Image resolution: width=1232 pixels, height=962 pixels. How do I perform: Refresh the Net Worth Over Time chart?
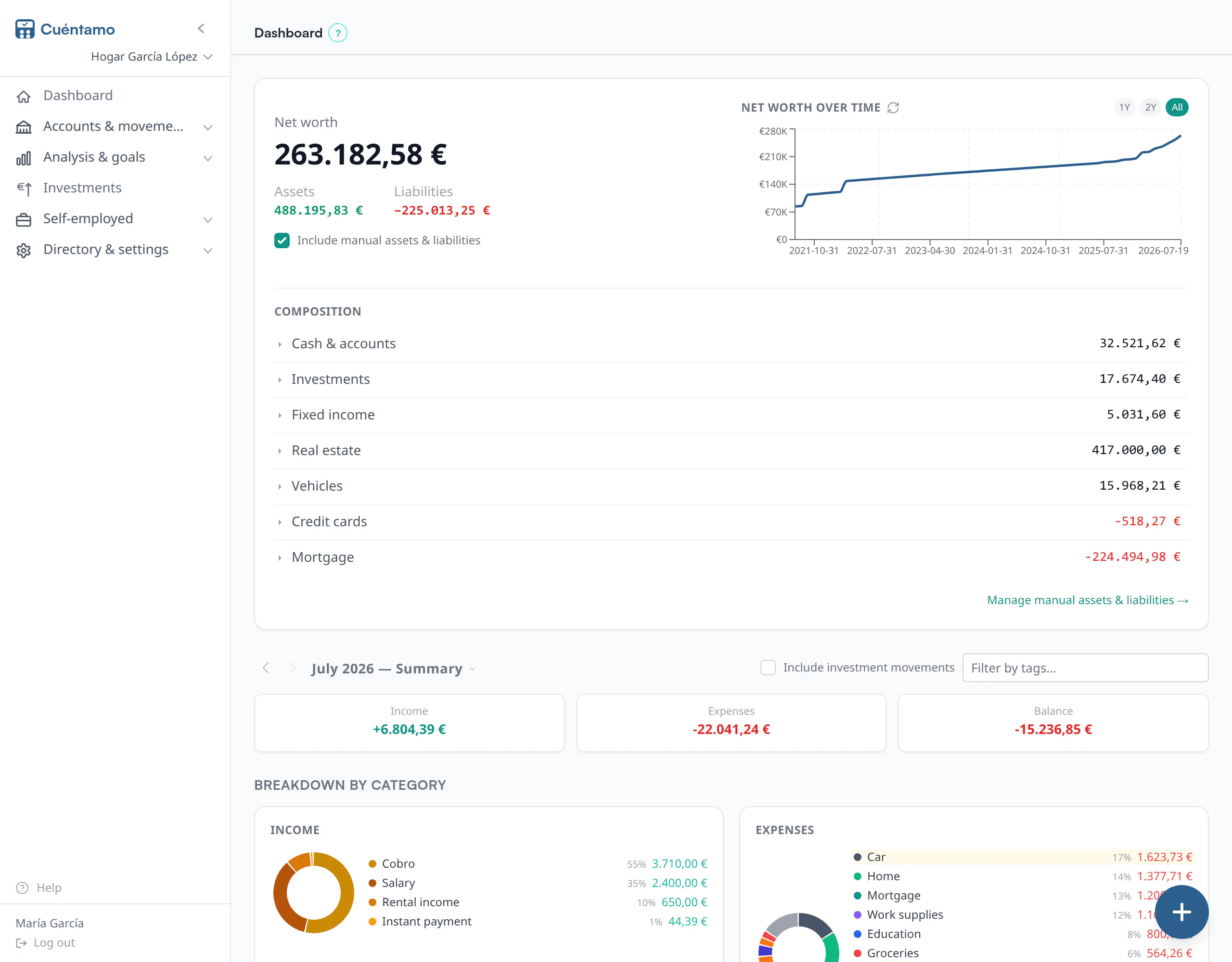coord(893,108)
